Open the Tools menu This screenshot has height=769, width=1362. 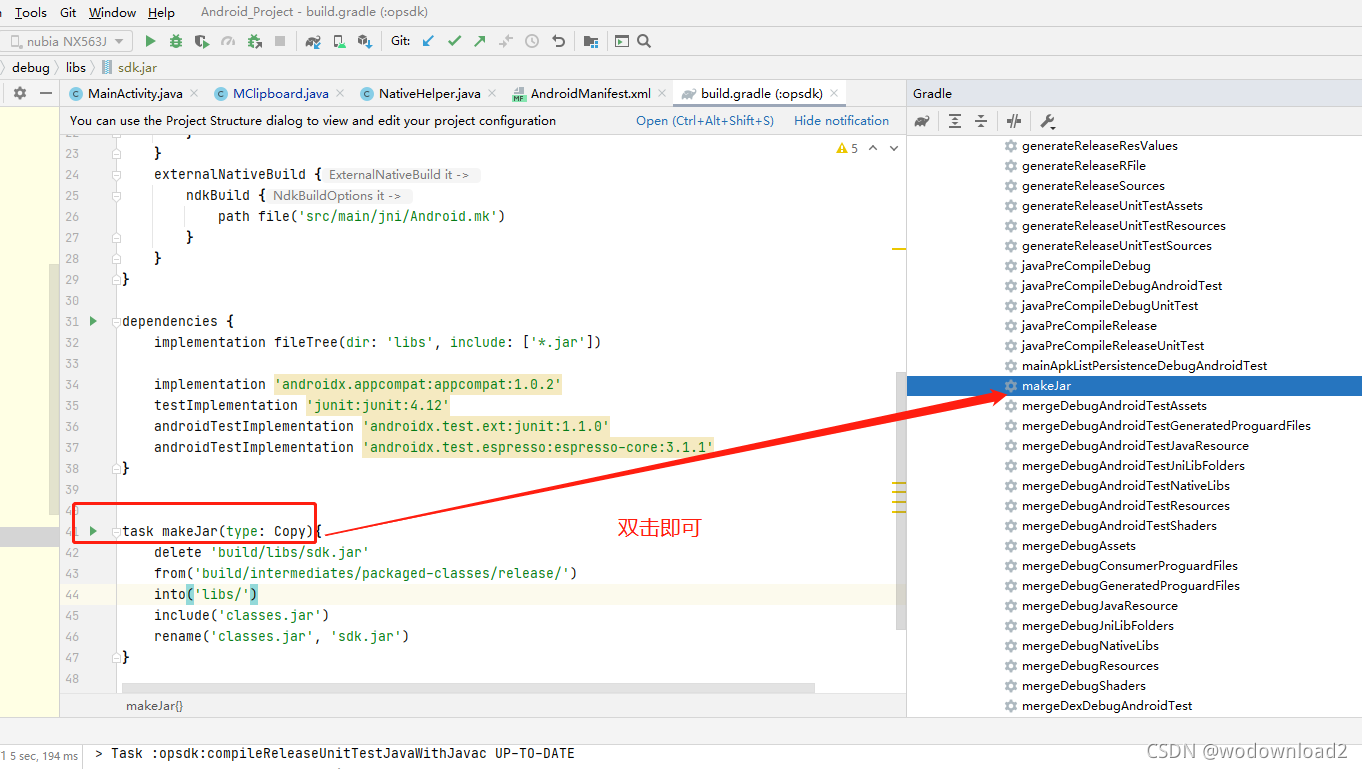pyautogui.click(x=31, y=12)
